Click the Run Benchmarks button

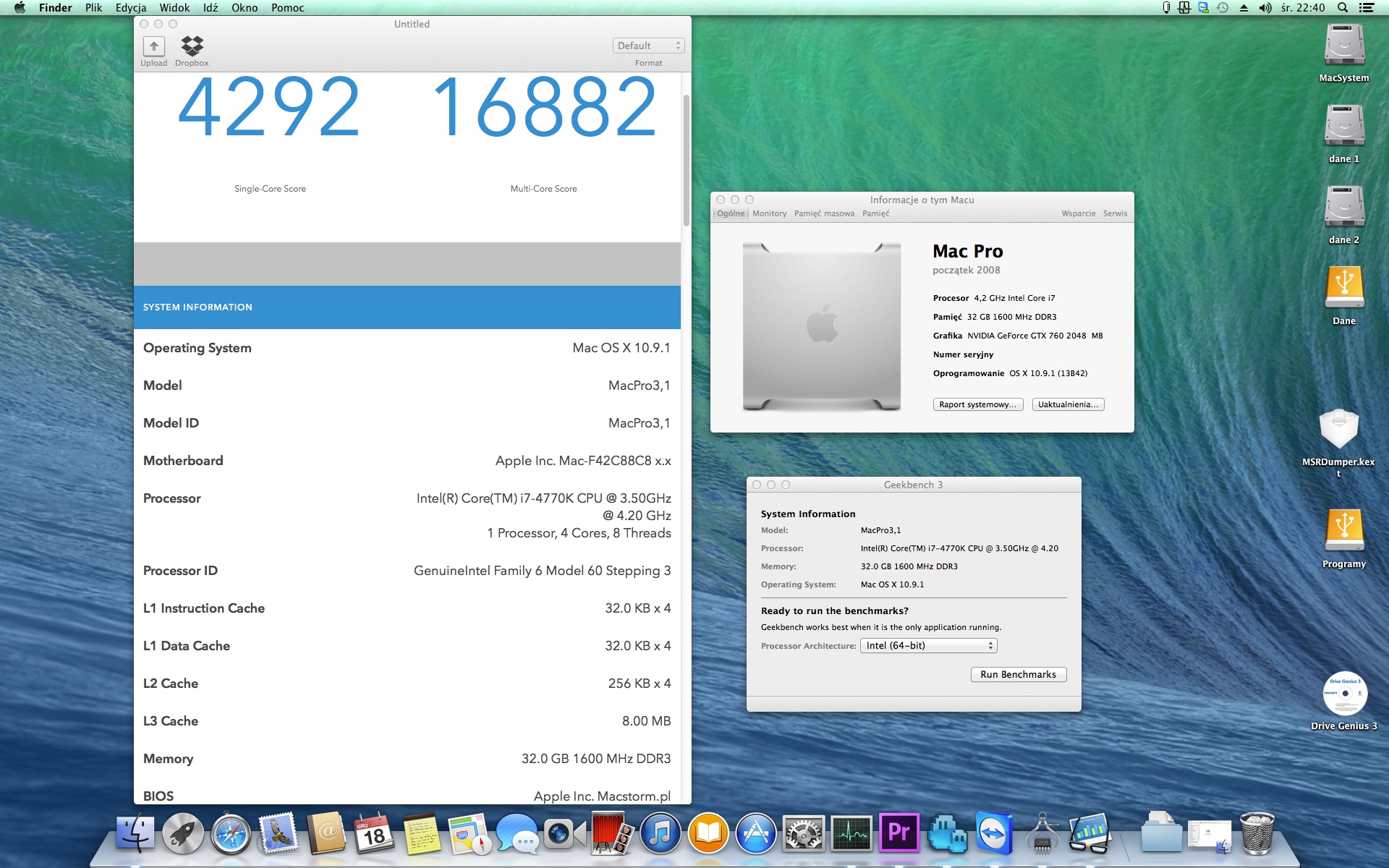[x=1018, y=674]
